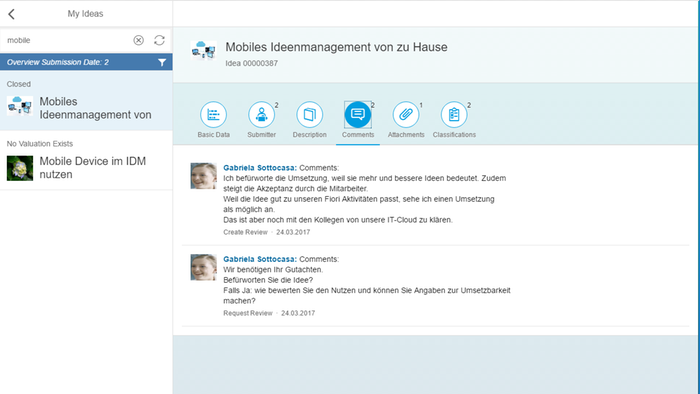Click the 'Attachments' tab label
700x394 pixels.
click(406, 135)
